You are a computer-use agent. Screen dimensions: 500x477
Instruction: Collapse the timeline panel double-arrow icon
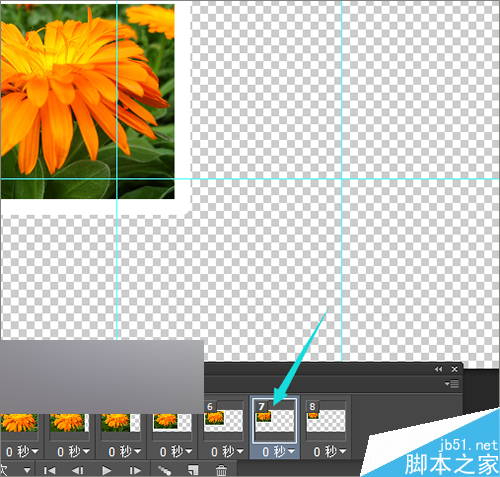439,369
